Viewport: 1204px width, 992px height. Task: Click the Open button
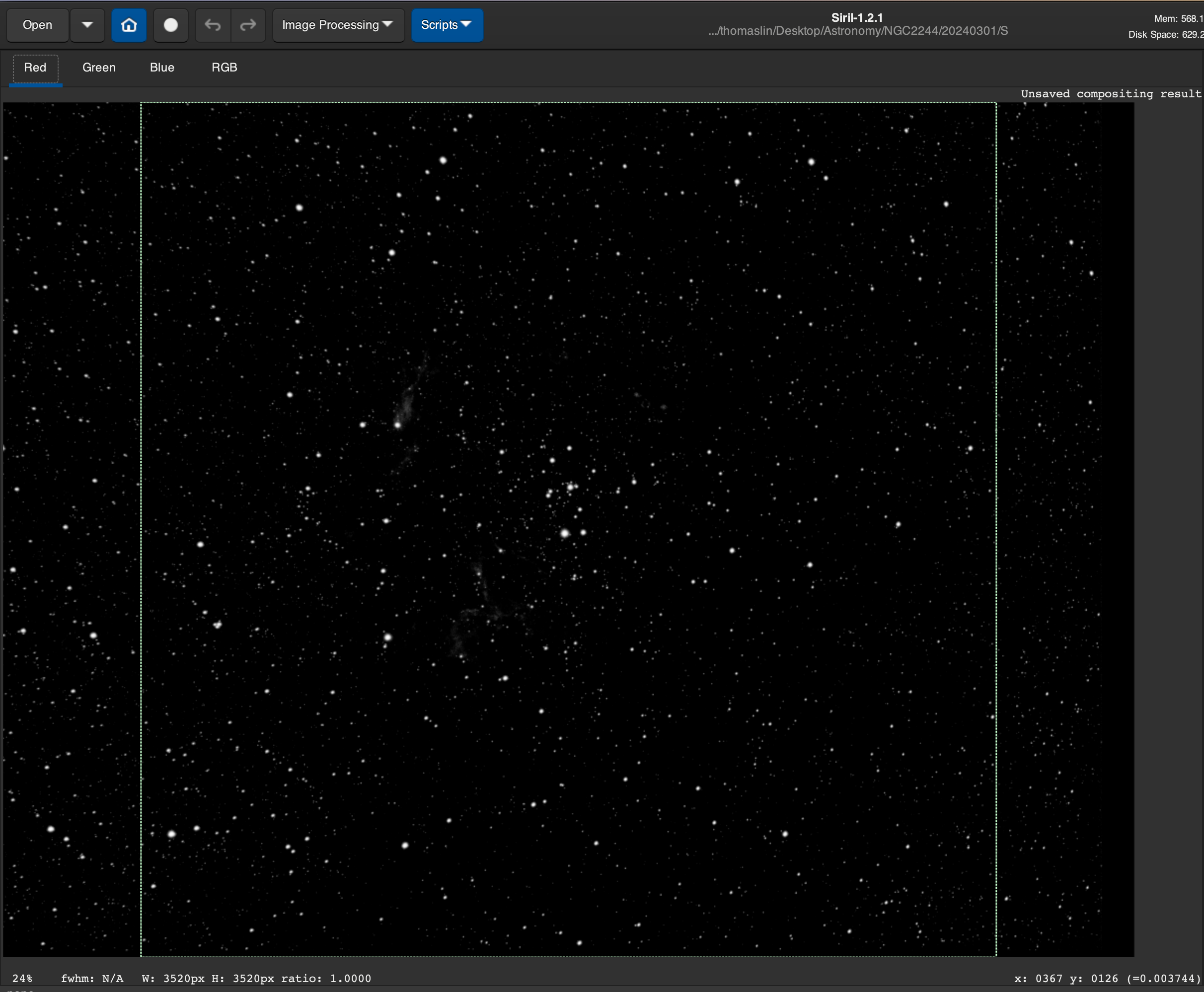pos(37,25)
